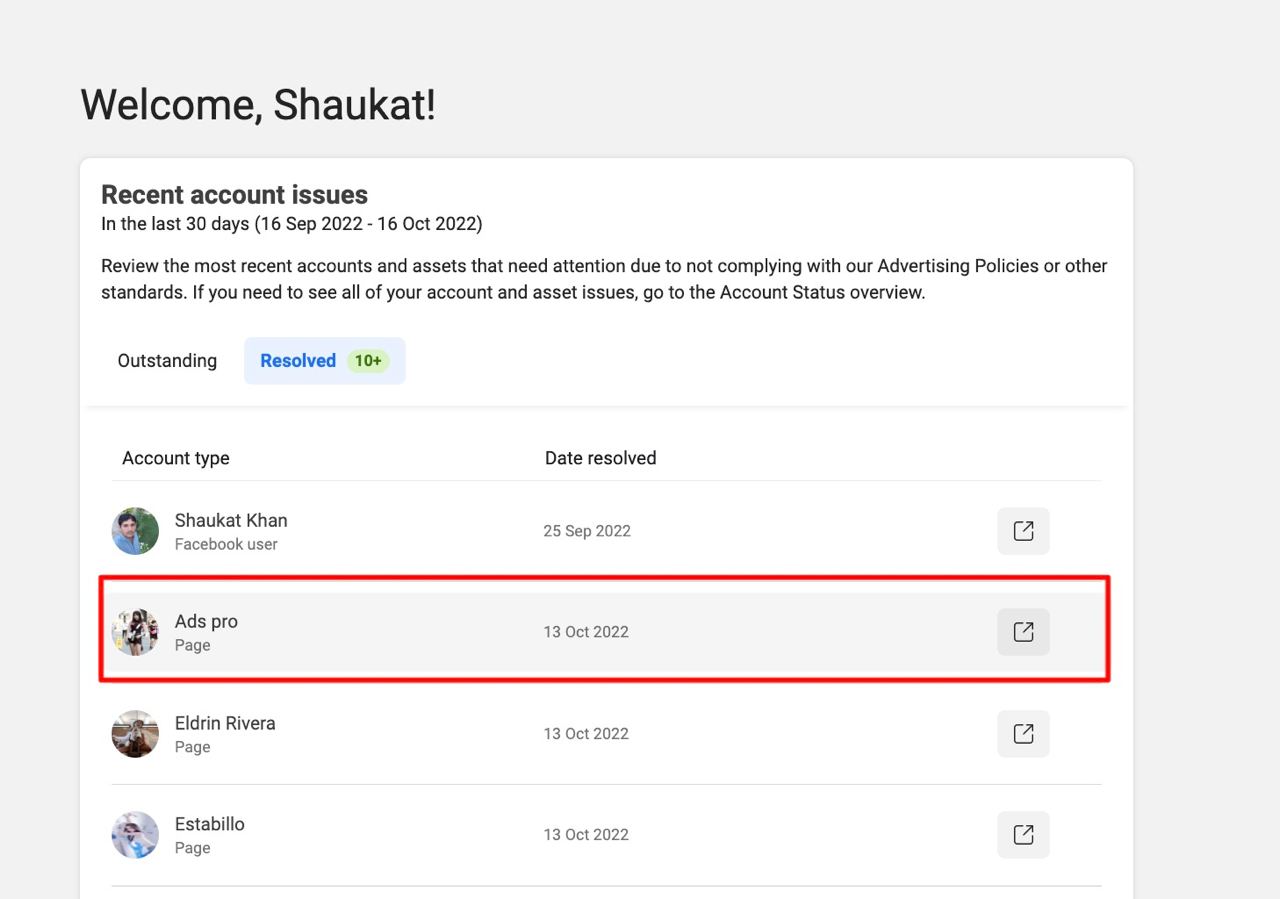The width and height of the screenshot is (1280, 899).
Task: Click the Date resolved column header
Action: tap(601, 458)
